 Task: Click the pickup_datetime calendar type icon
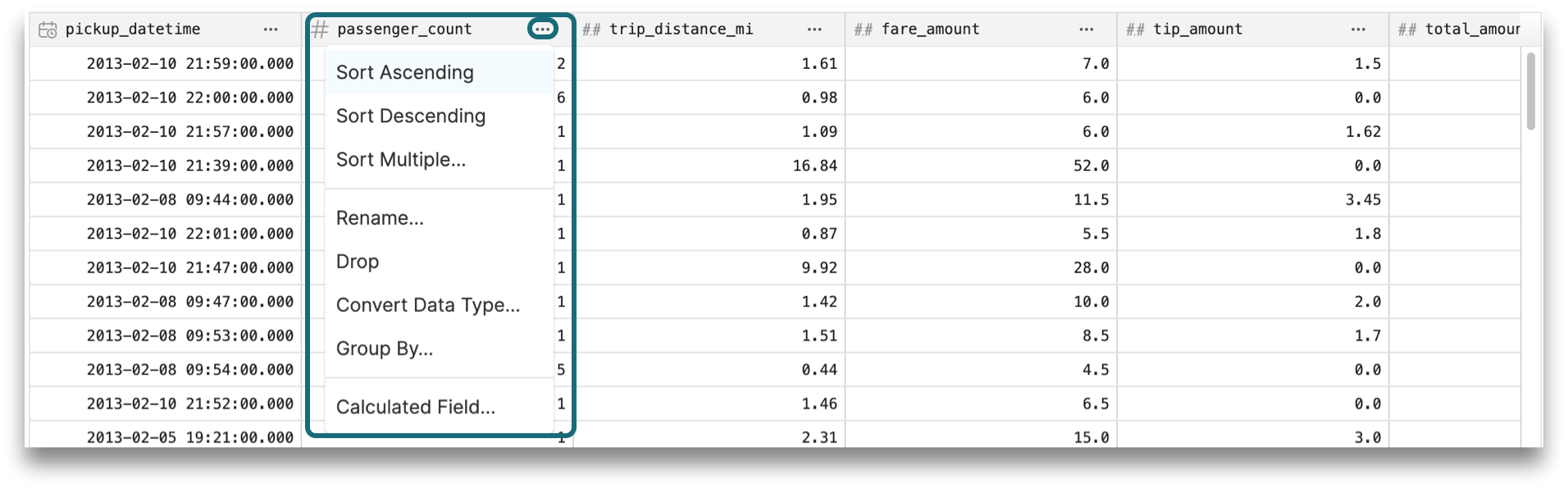coord(48,30)
